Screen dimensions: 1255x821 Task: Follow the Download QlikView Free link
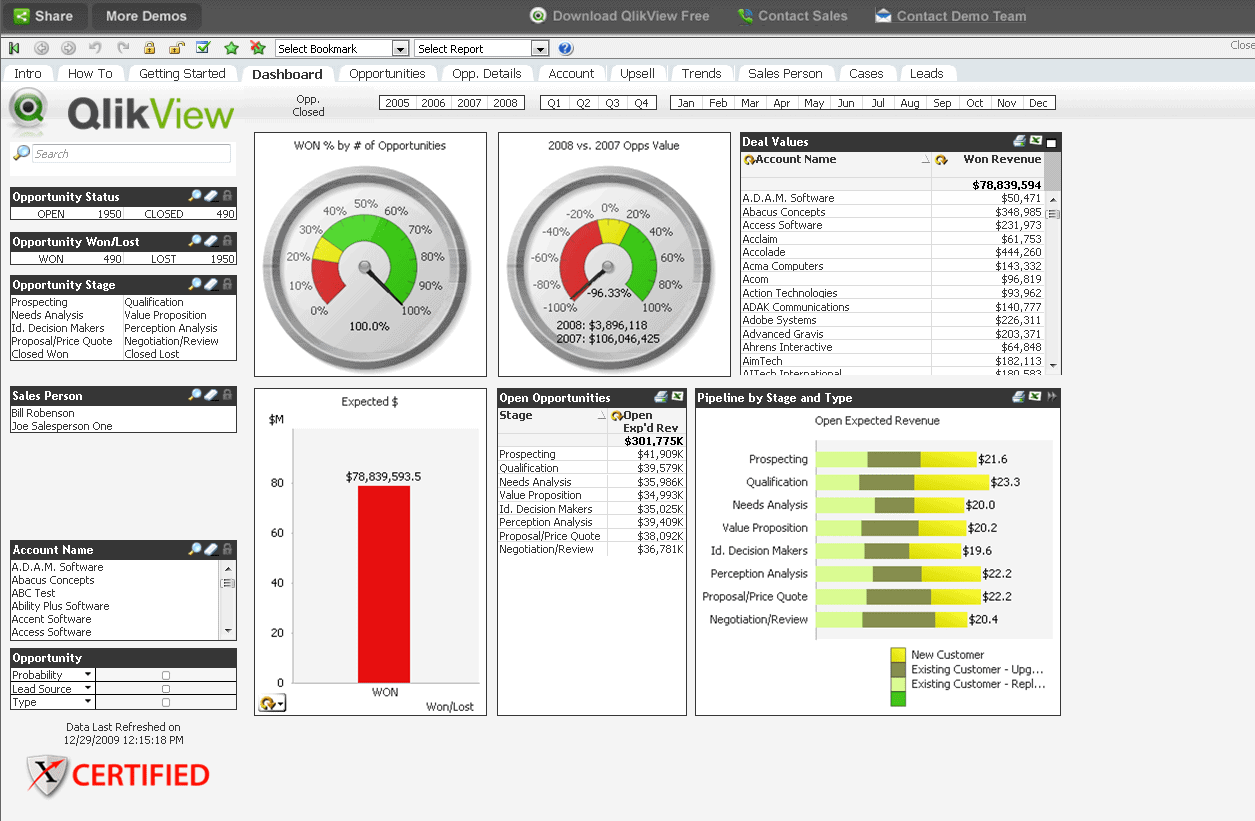coord(619,16)
